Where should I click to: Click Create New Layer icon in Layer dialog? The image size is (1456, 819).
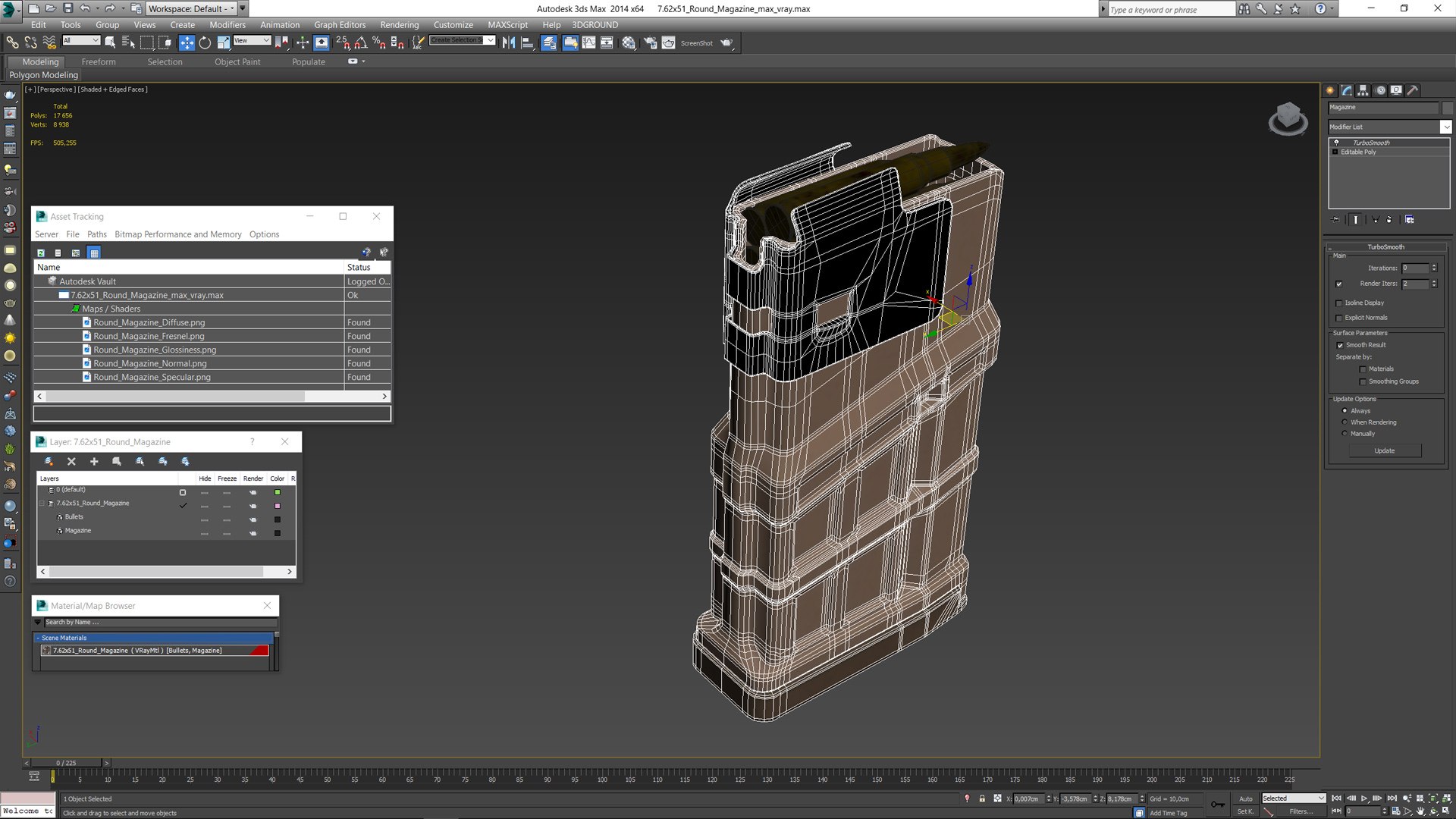coord(49,461)
